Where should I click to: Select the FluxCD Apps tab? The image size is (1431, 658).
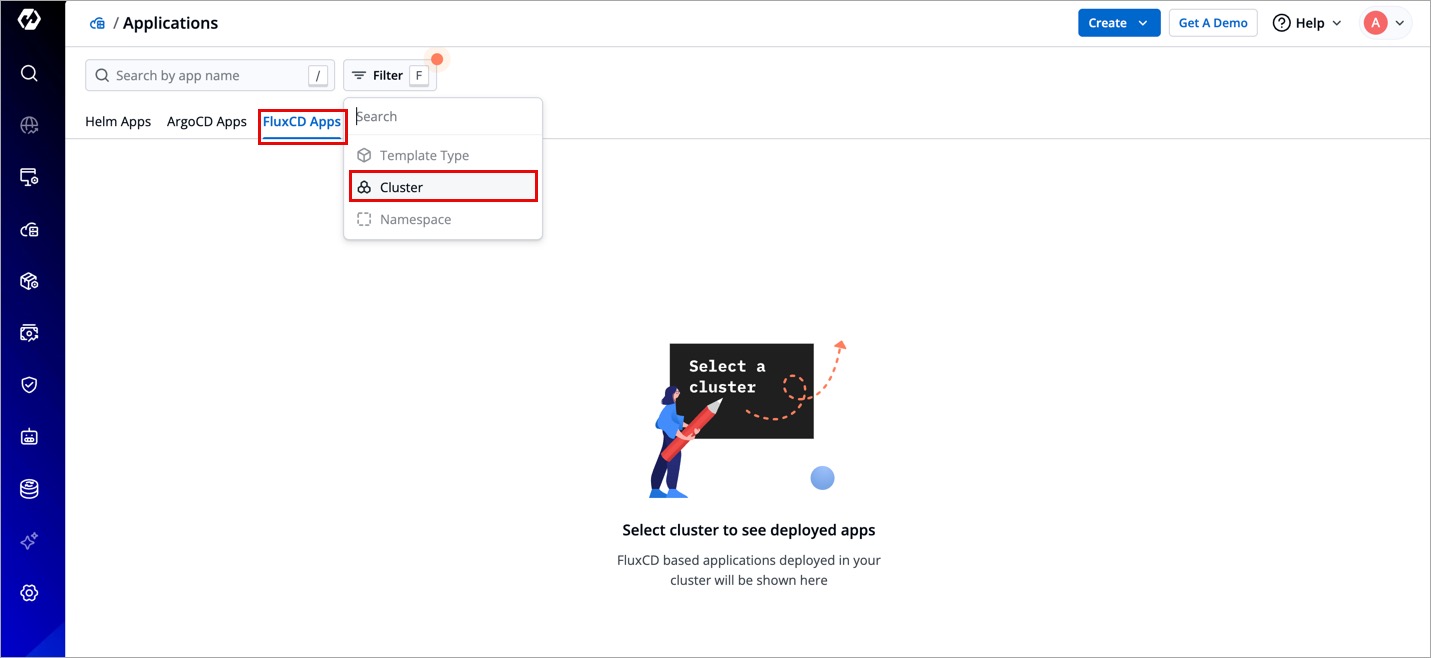[x=301, y=122]
